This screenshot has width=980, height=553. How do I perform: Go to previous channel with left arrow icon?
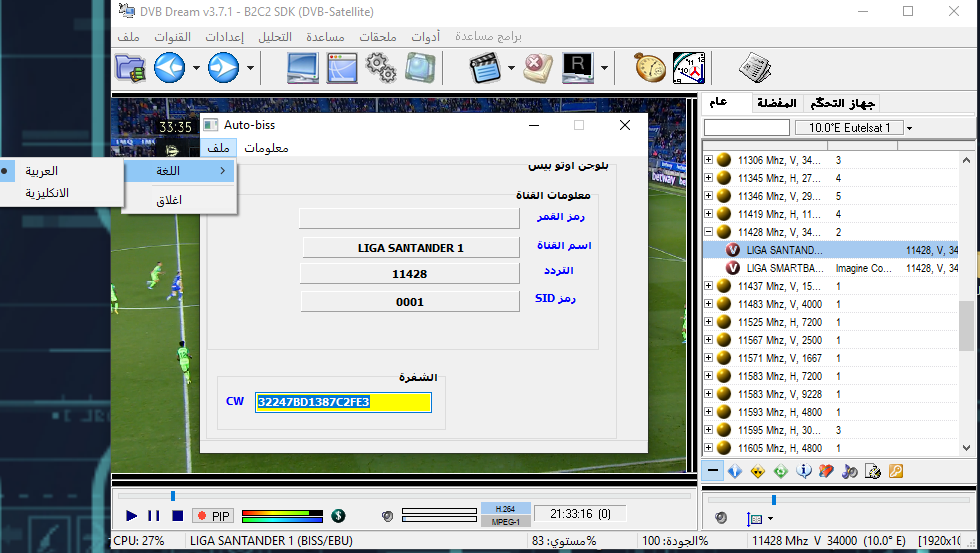click(x=169, y=67)
